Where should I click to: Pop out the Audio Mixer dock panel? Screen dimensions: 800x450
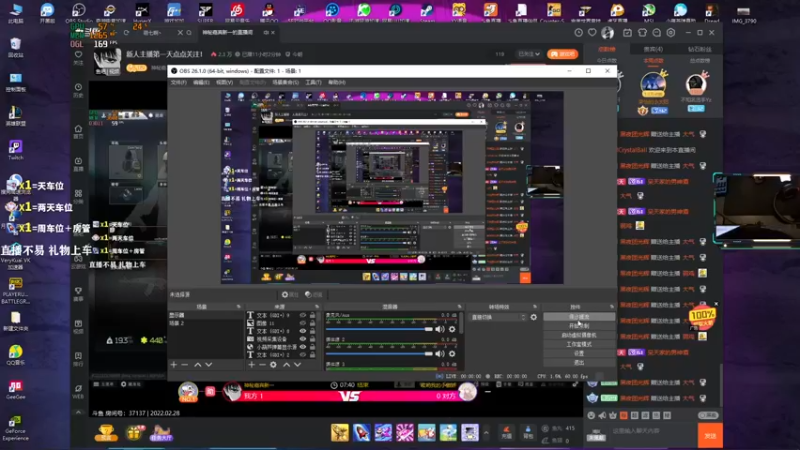point(459,307)
